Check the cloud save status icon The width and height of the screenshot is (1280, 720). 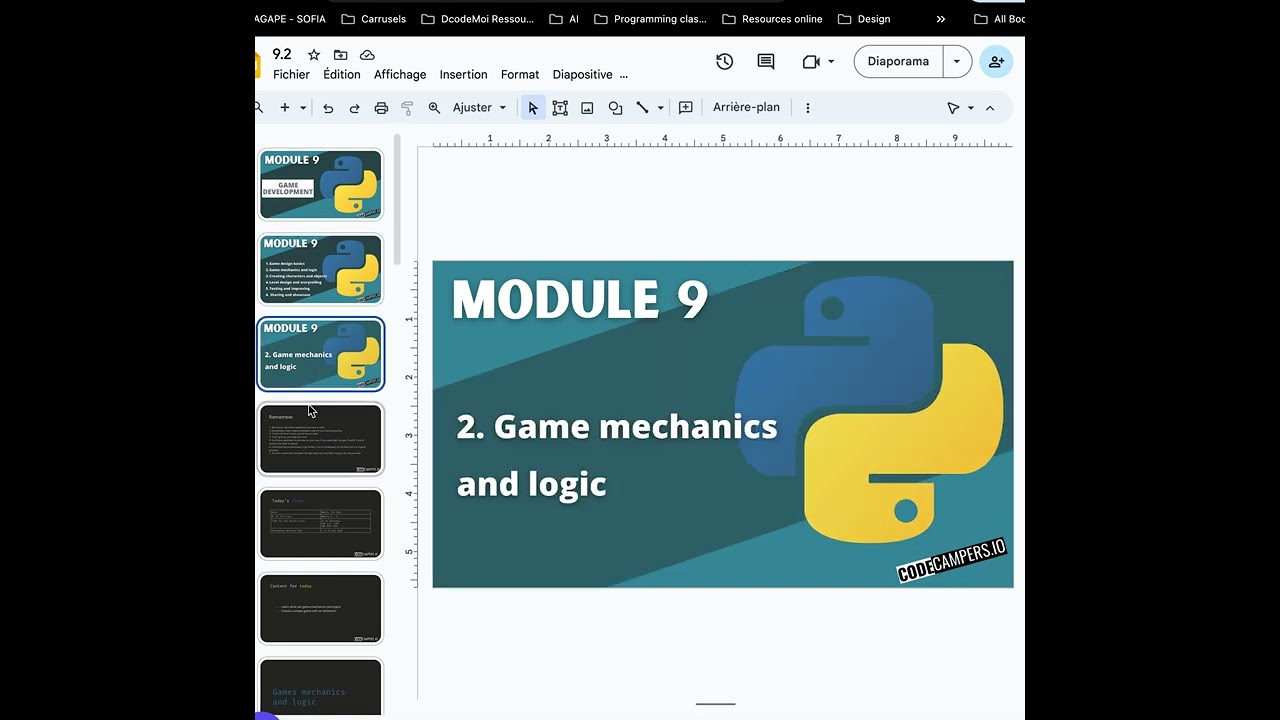pyautogui.click(x=367, y=55)
